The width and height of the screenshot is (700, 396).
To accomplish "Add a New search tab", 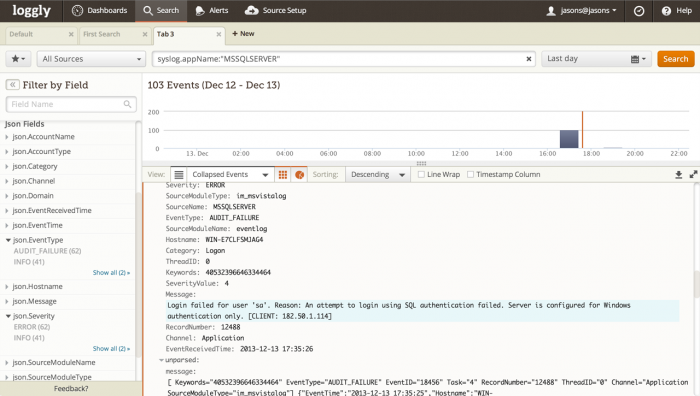I will pyautogui.click(x=243, y=33).
